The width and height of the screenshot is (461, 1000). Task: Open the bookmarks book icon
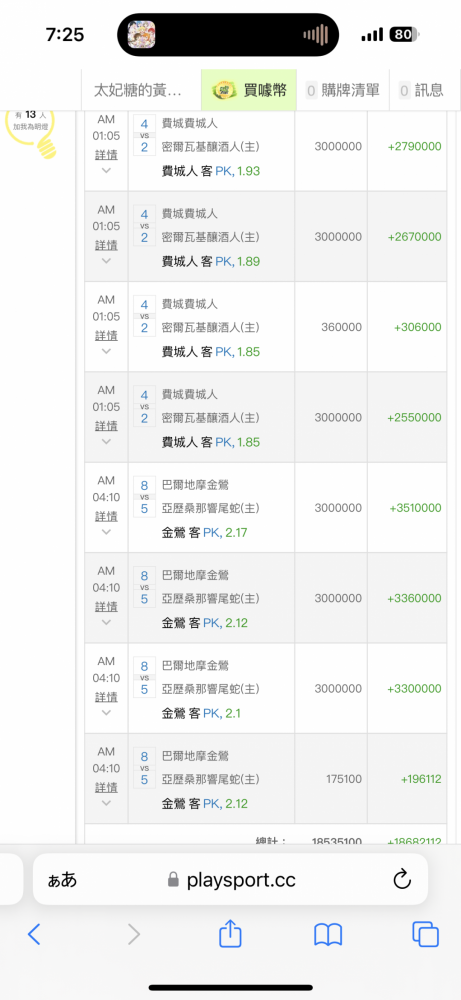(x=328, y=934)
